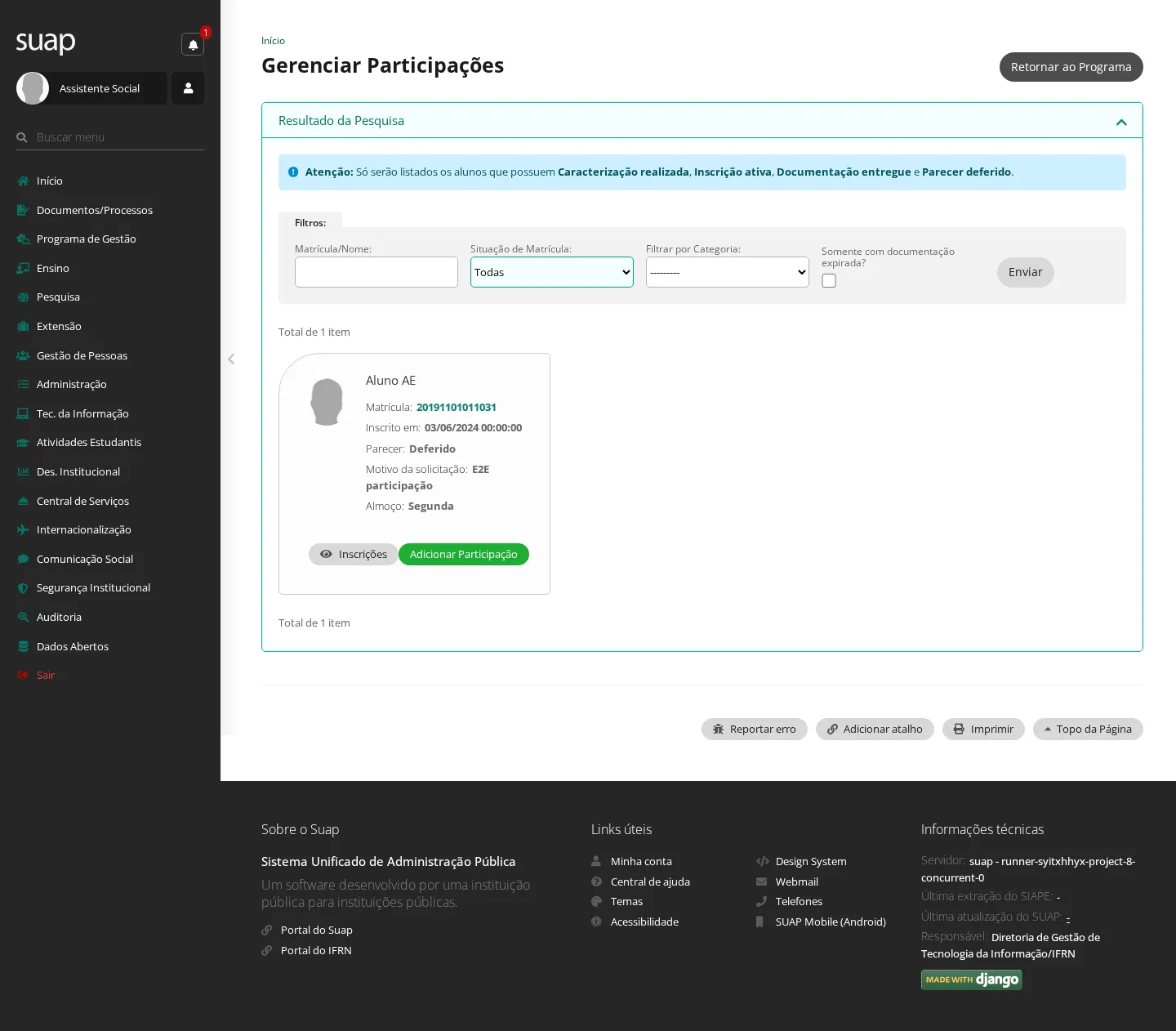Viewport: 1176px width, 1031px height.
Task: Click Retornar ao Programa button
Action: (x=1071, y=67)
